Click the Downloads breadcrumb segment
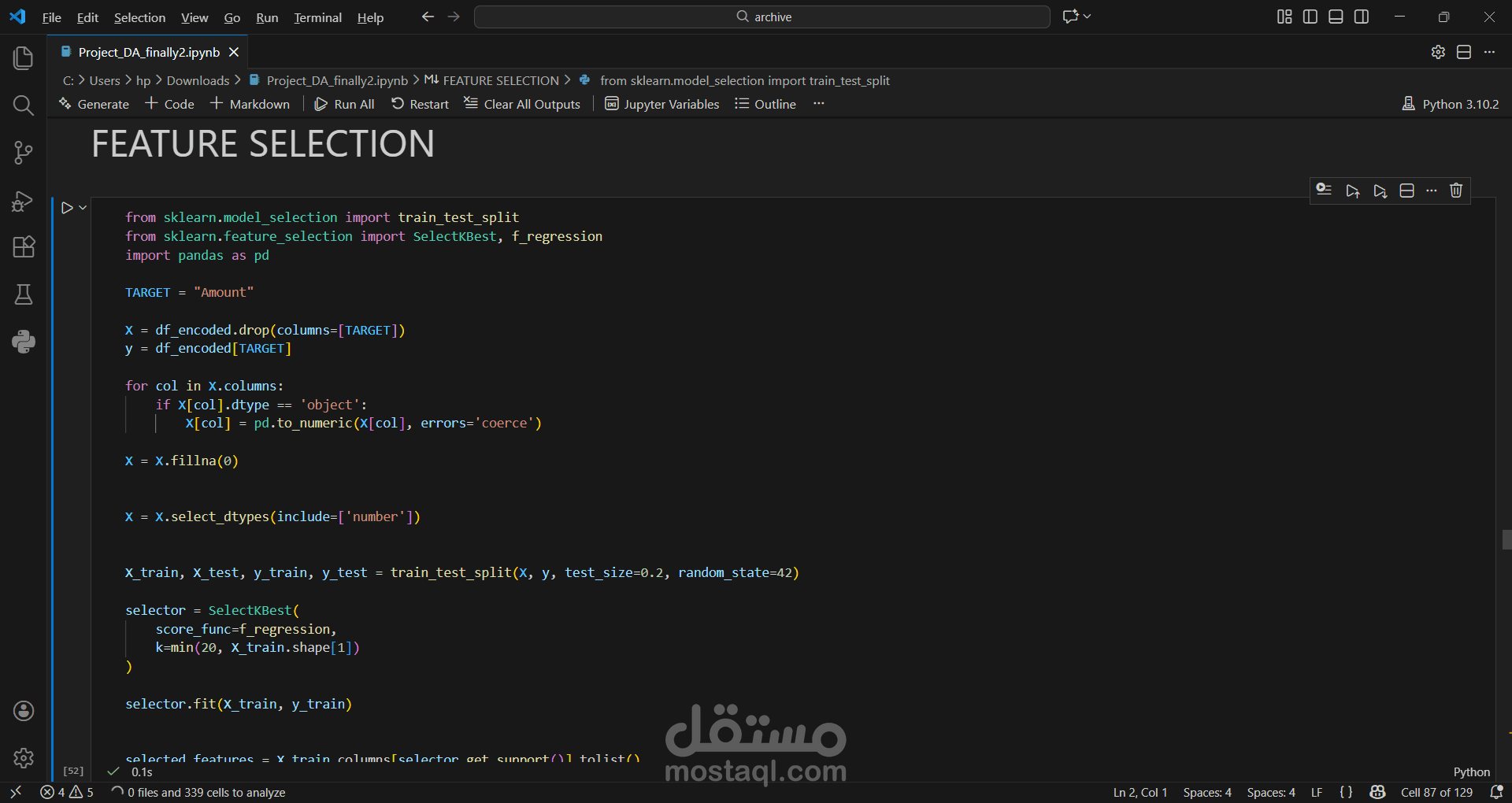Viewport: 1512px width, 803px height. coord(198,80)
